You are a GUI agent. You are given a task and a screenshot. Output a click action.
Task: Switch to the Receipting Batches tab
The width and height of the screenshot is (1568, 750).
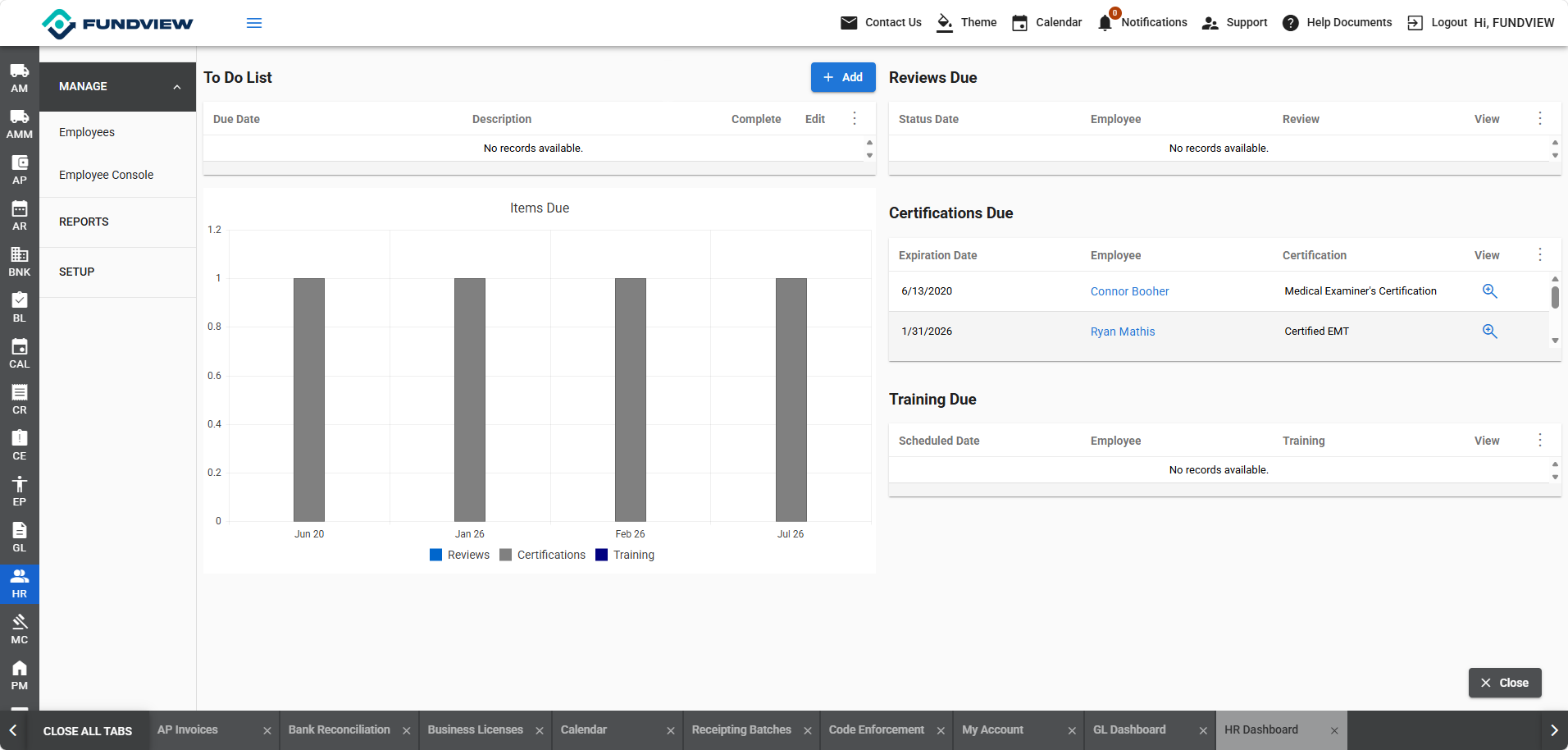click(x=741, y=729)
